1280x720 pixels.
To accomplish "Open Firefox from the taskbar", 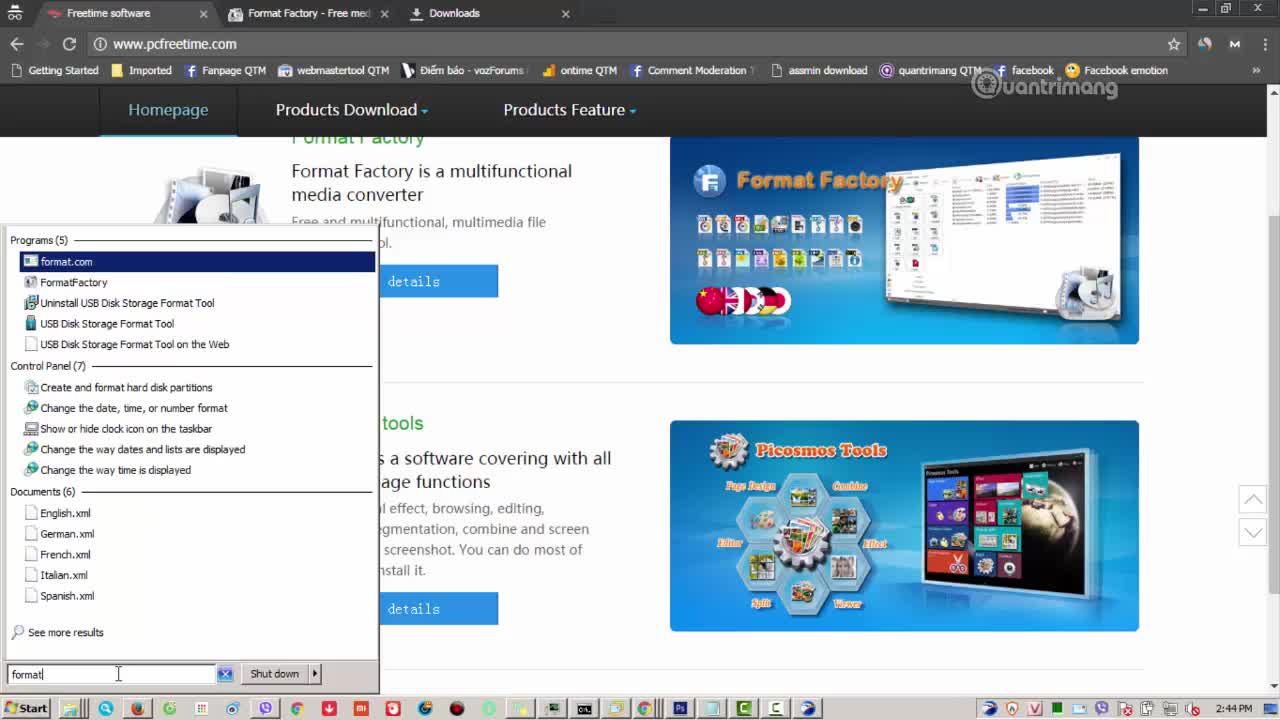I will (137, 708).
